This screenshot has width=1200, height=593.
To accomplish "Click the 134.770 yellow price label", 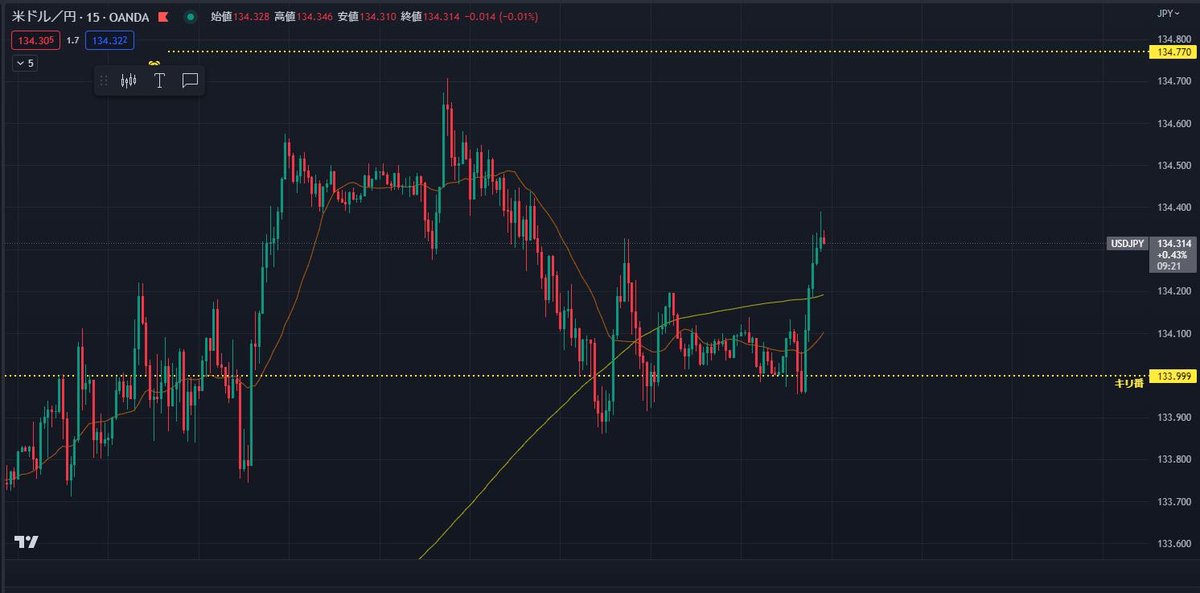I will coord(1173,51).
